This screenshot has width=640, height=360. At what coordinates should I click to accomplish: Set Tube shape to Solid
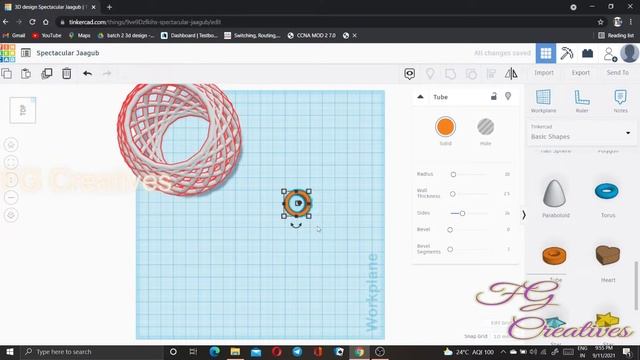[x=445, y=127]
